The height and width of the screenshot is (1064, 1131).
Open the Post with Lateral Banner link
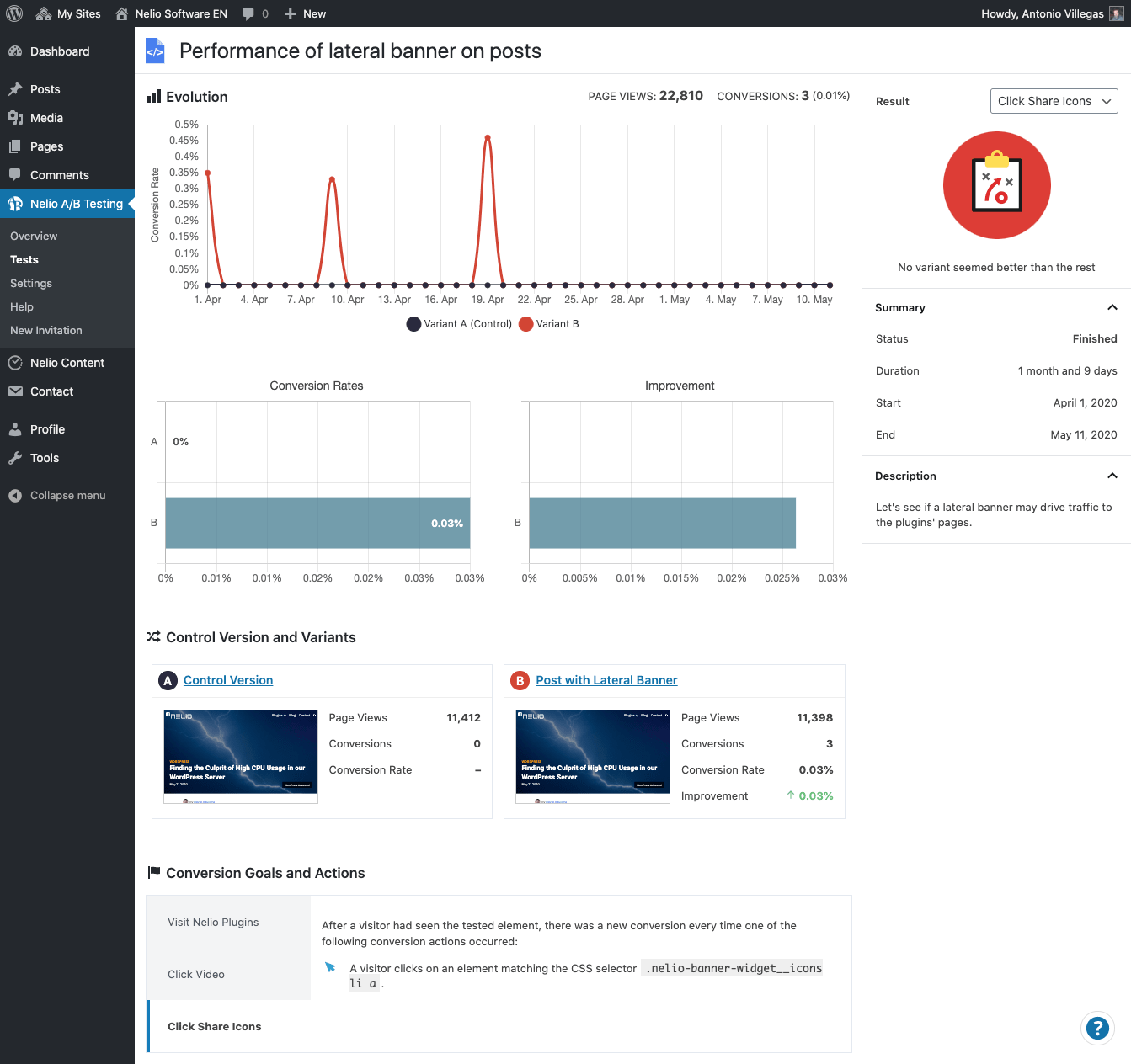tap(606, 680)
